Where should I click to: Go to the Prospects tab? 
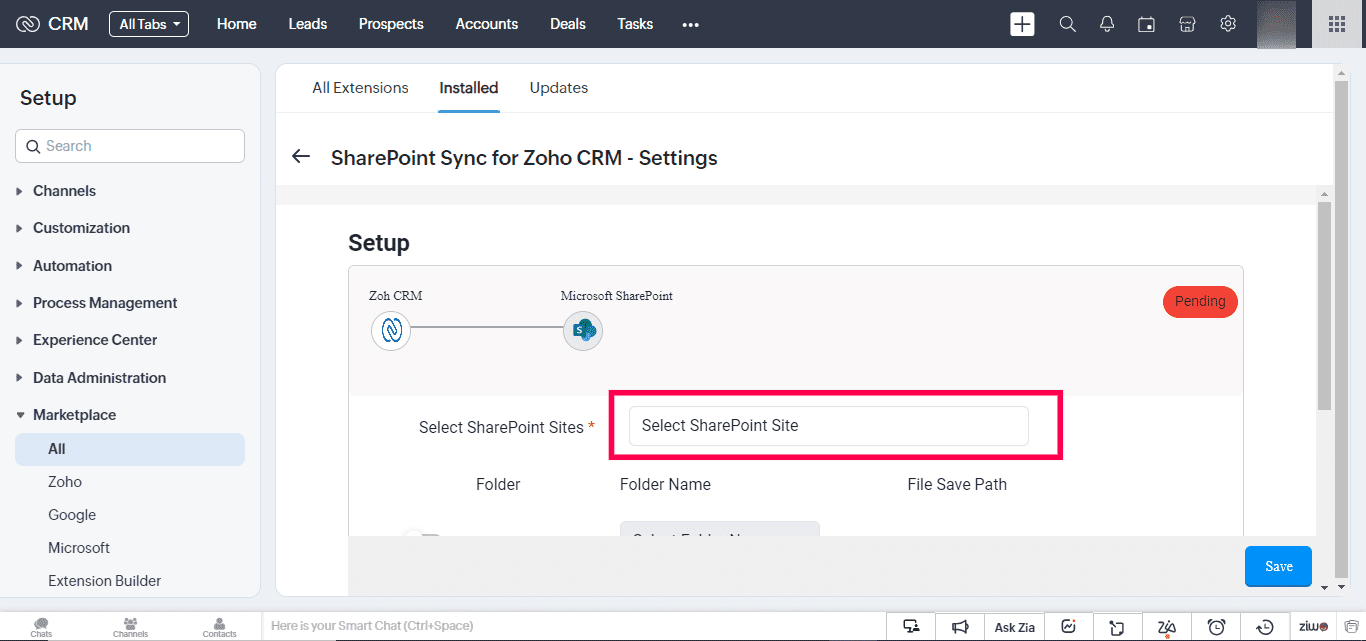click(x=391, y=24)
